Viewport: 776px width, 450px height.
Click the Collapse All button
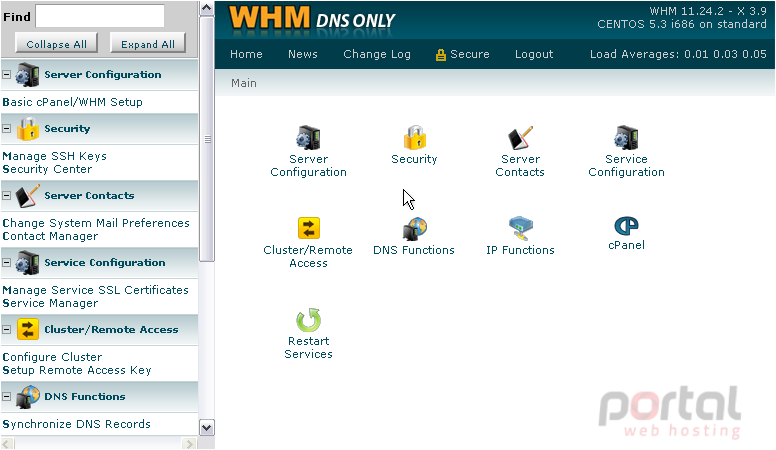coord(56,44)
